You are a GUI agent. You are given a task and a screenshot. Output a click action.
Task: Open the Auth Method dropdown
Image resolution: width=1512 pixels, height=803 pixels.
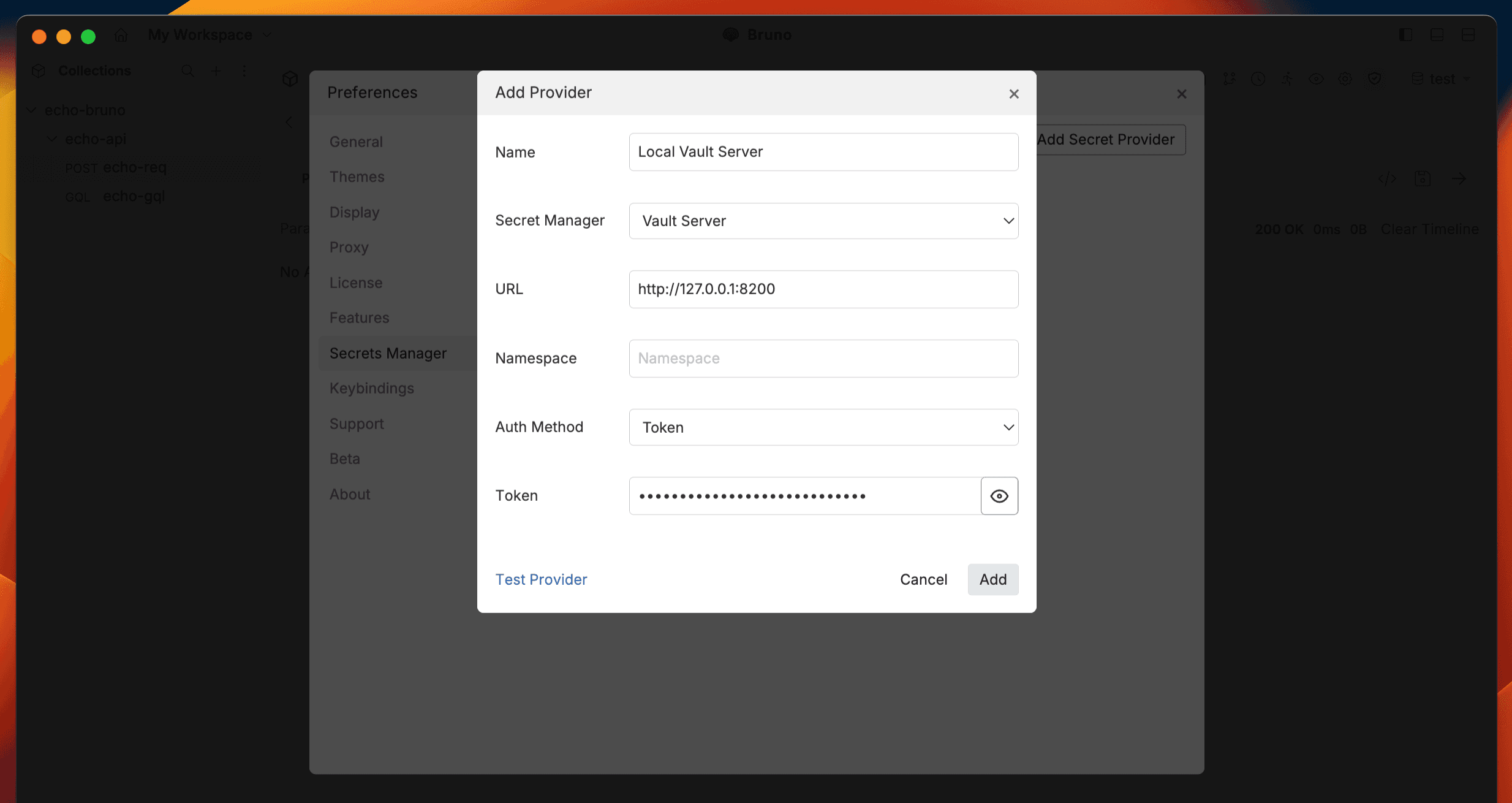pos(823,427)
